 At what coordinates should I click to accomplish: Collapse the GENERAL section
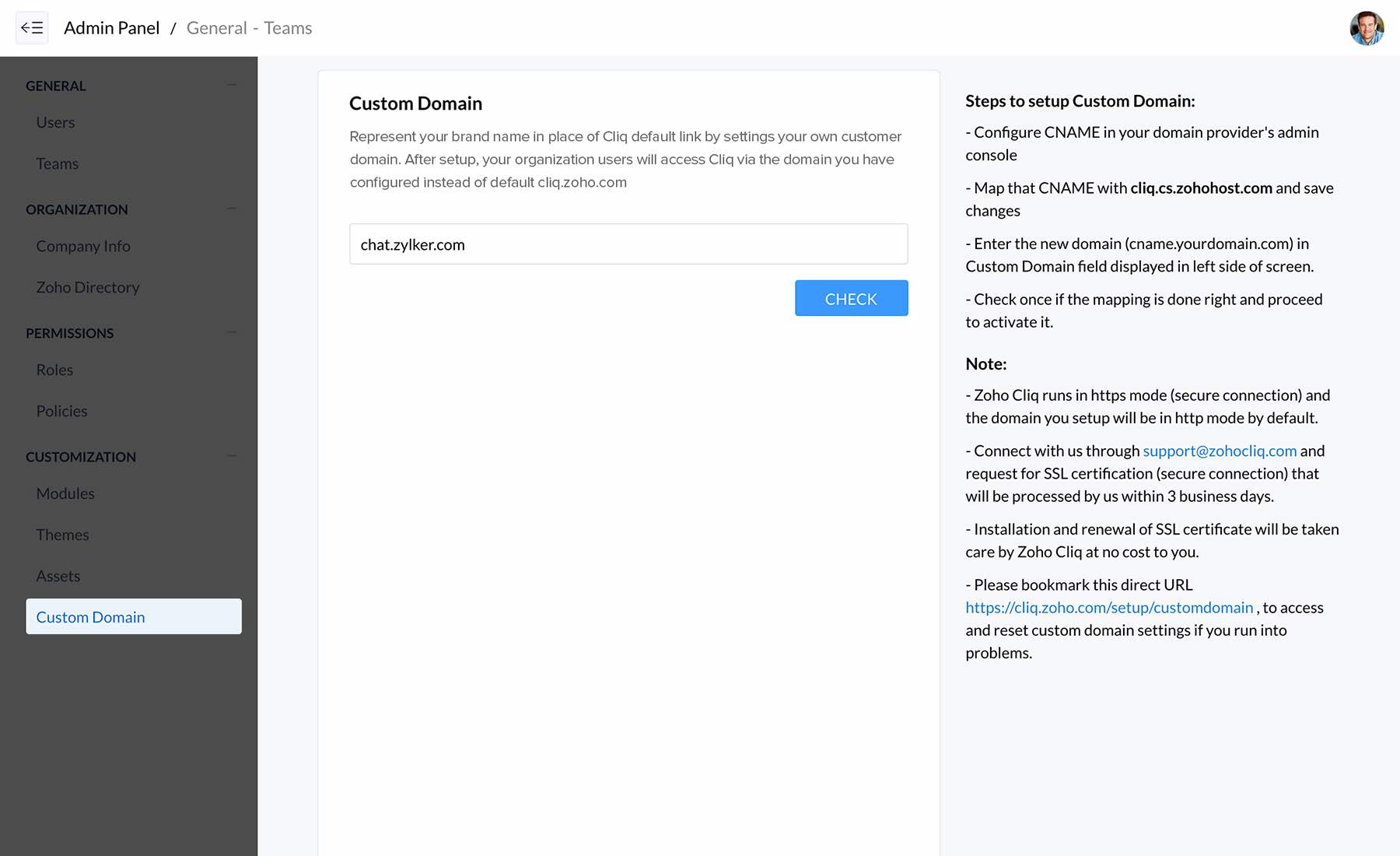(232, 85)
